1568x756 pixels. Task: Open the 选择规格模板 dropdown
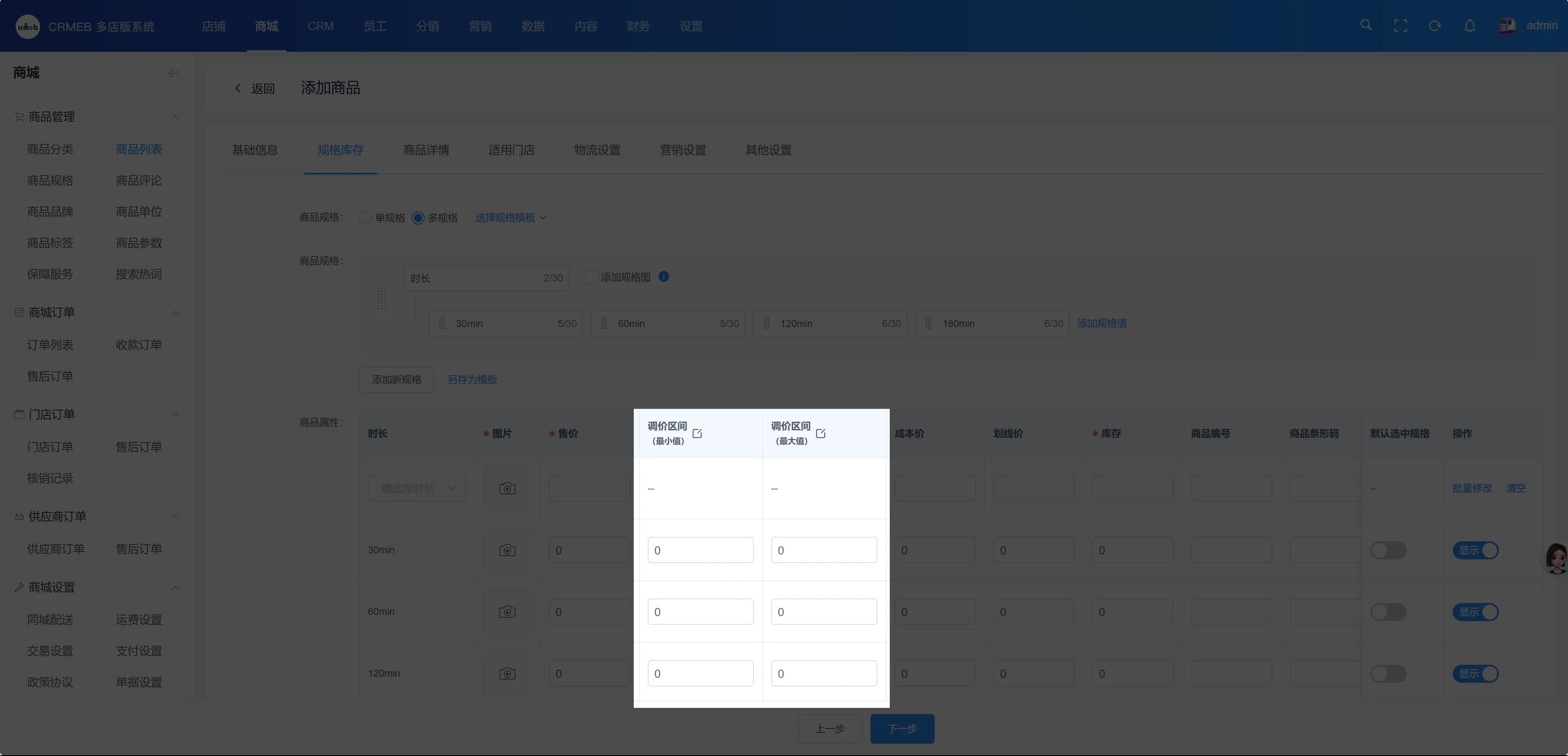pos(511,218)
